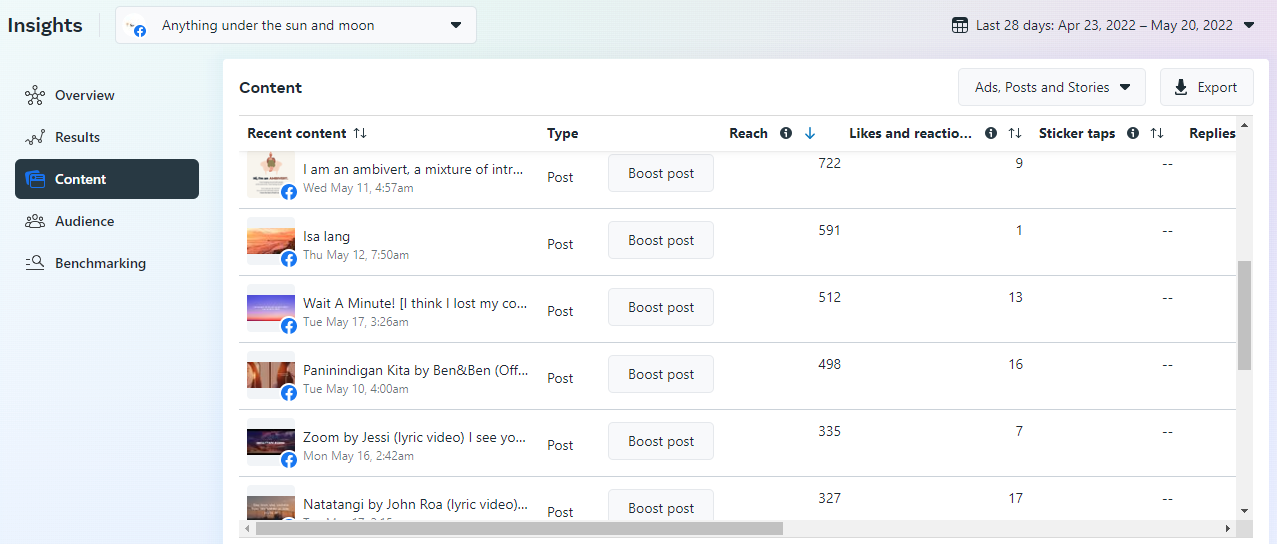Open the Ads, Posts and Stories filter
The image size is (1277, 544).
1051,88
